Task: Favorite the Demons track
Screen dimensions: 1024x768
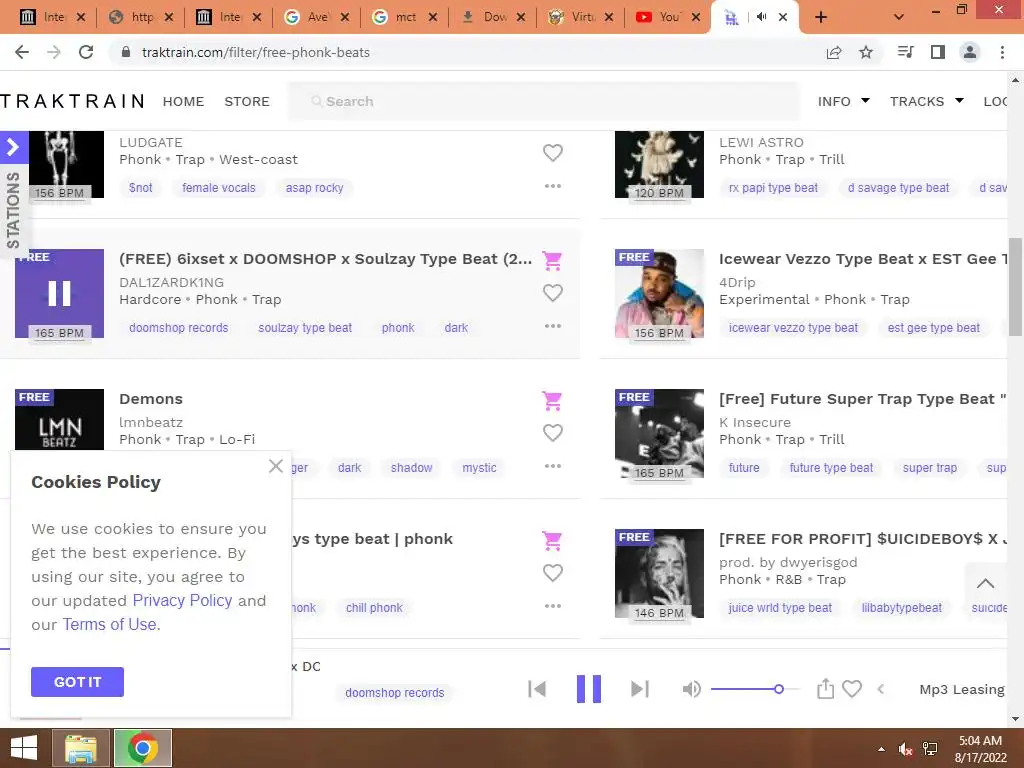Action: pos(552,432)
